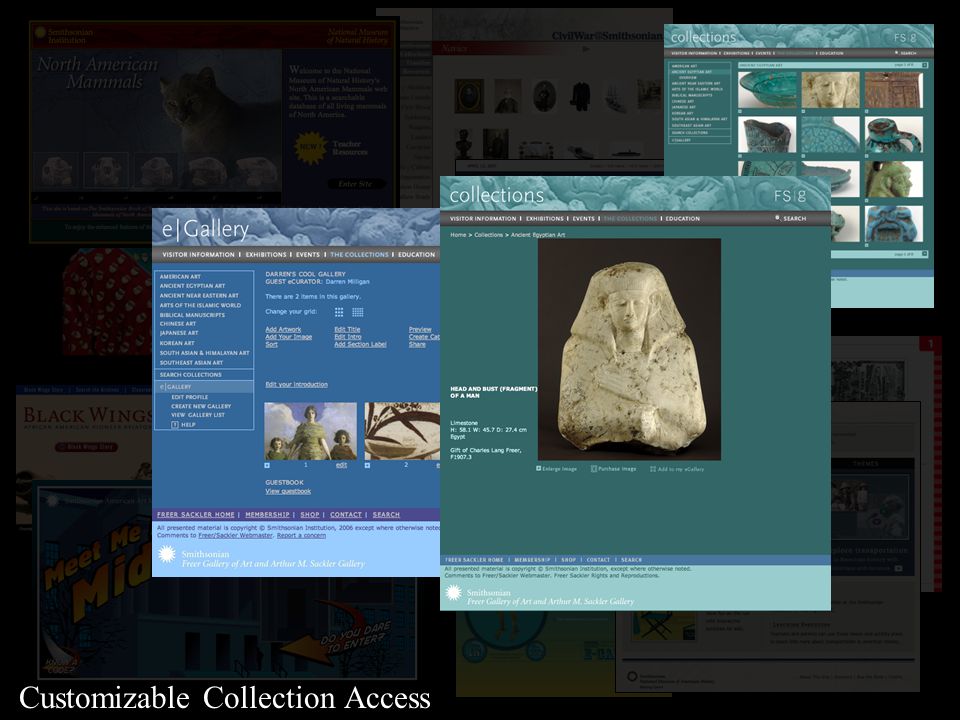Click the Preview link in eGallery
This screenshot has width=960, height=720.
[420, 329]
